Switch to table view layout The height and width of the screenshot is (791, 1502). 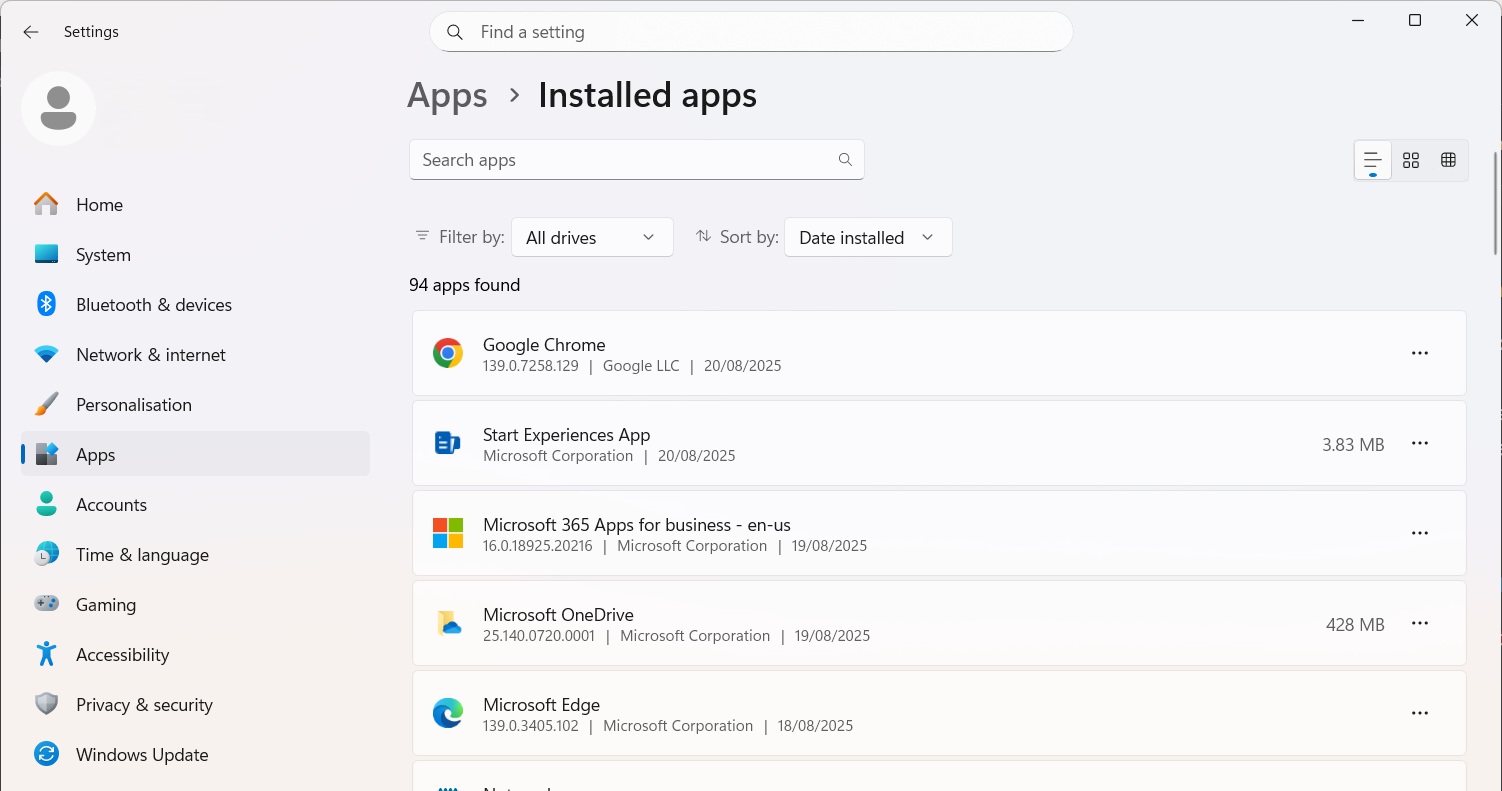click(1448, 160)
